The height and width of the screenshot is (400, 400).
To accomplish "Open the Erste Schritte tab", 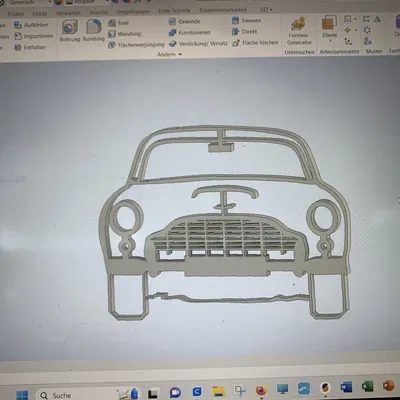I will [174, 11].
